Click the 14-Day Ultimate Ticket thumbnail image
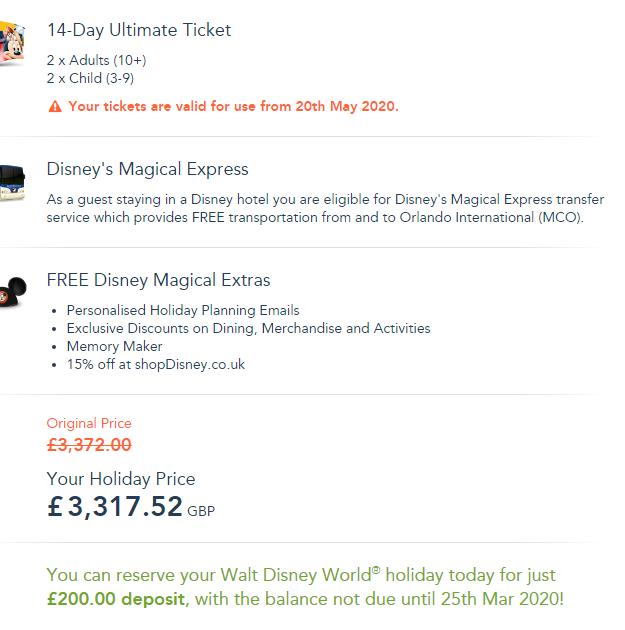 pyautogui.click(x=11, y=44)
